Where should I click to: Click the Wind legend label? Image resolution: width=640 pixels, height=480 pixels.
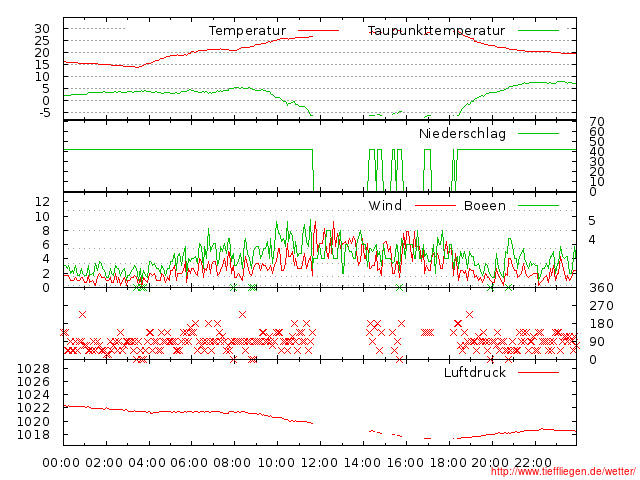(x=385, y=205)
